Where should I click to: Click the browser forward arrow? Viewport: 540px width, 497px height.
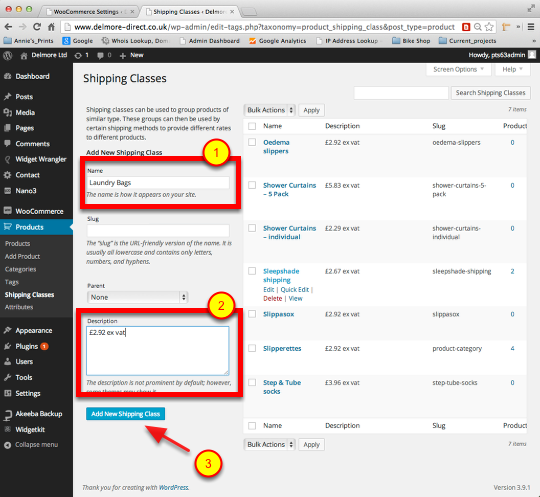(22, 27)
